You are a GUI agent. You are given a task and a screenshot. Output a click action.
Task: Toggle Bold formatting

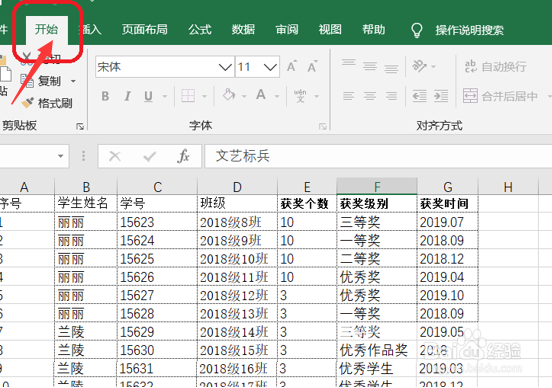[x=105, y=96]
